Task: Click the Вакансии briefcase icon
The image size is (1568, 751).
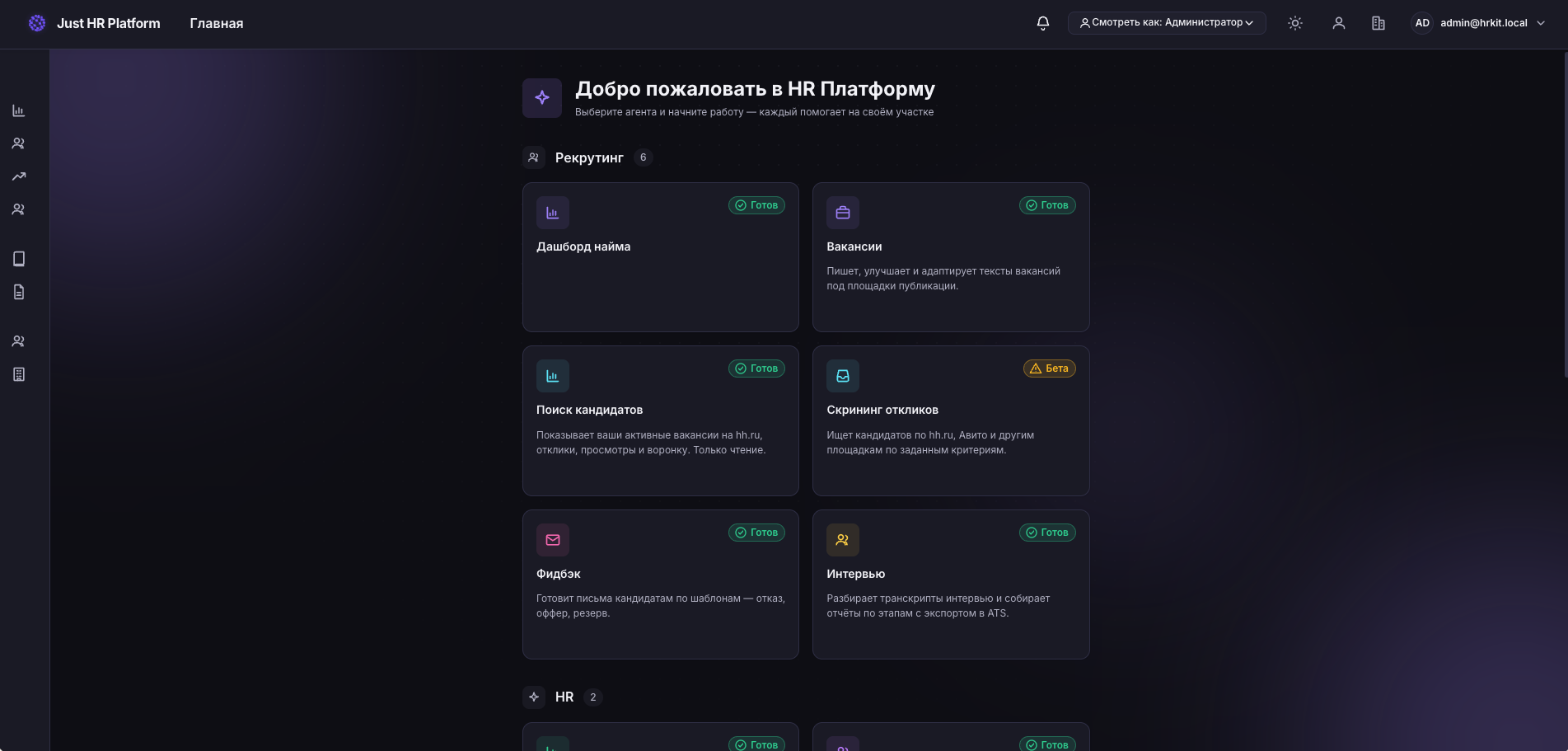Action: 843,213
